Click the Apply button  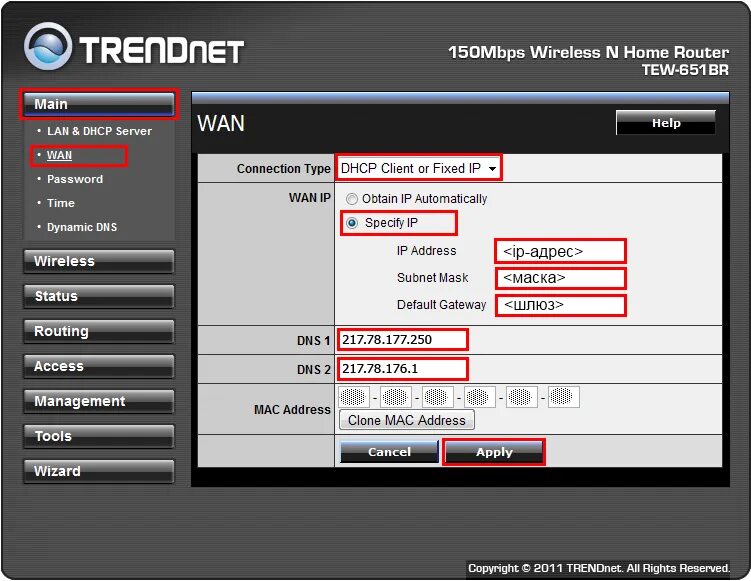494,452
